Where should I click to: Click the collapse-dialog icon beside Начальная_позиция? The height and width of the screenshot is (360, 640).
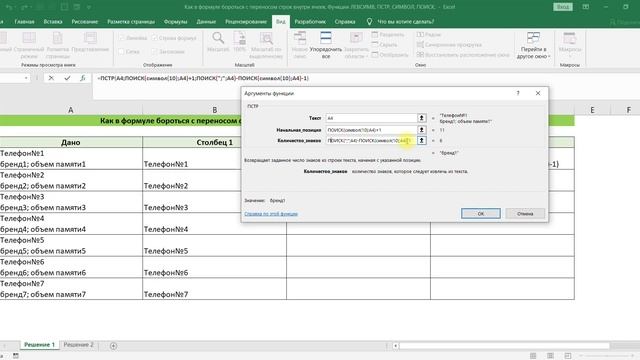coord(421,130)
